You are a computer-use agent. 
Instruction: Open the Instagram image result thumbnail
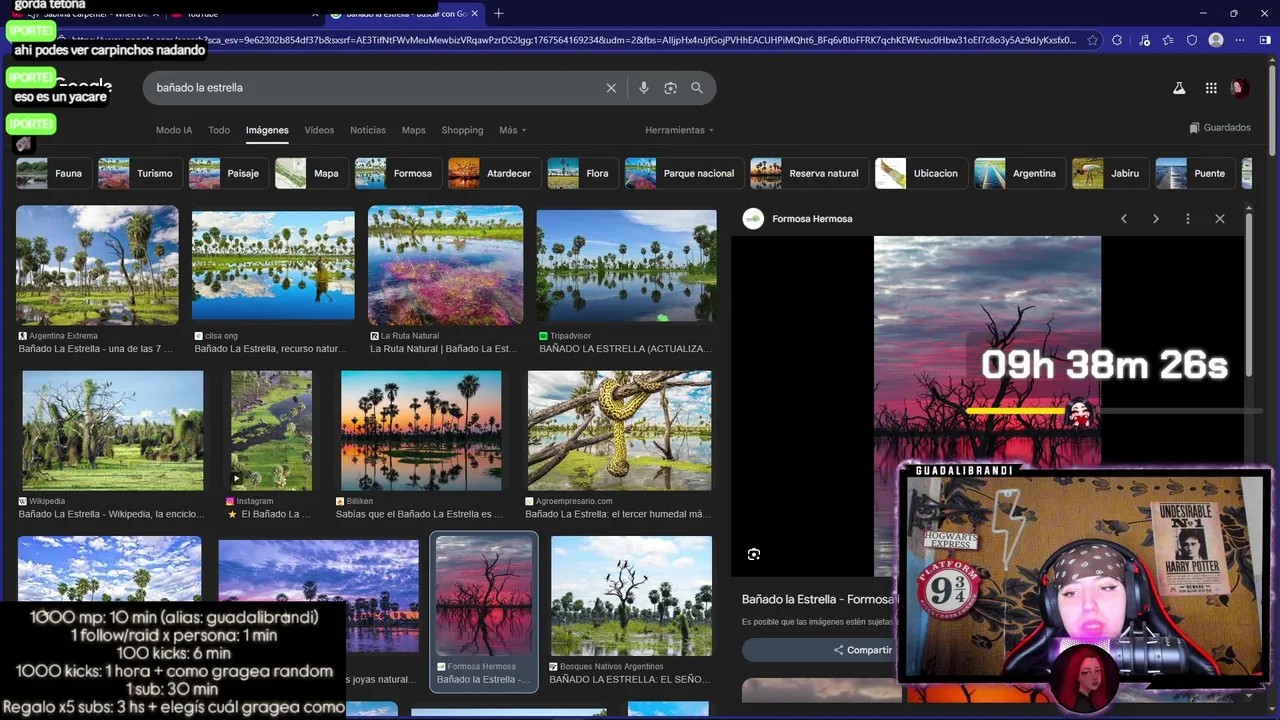tap(271, 431)
